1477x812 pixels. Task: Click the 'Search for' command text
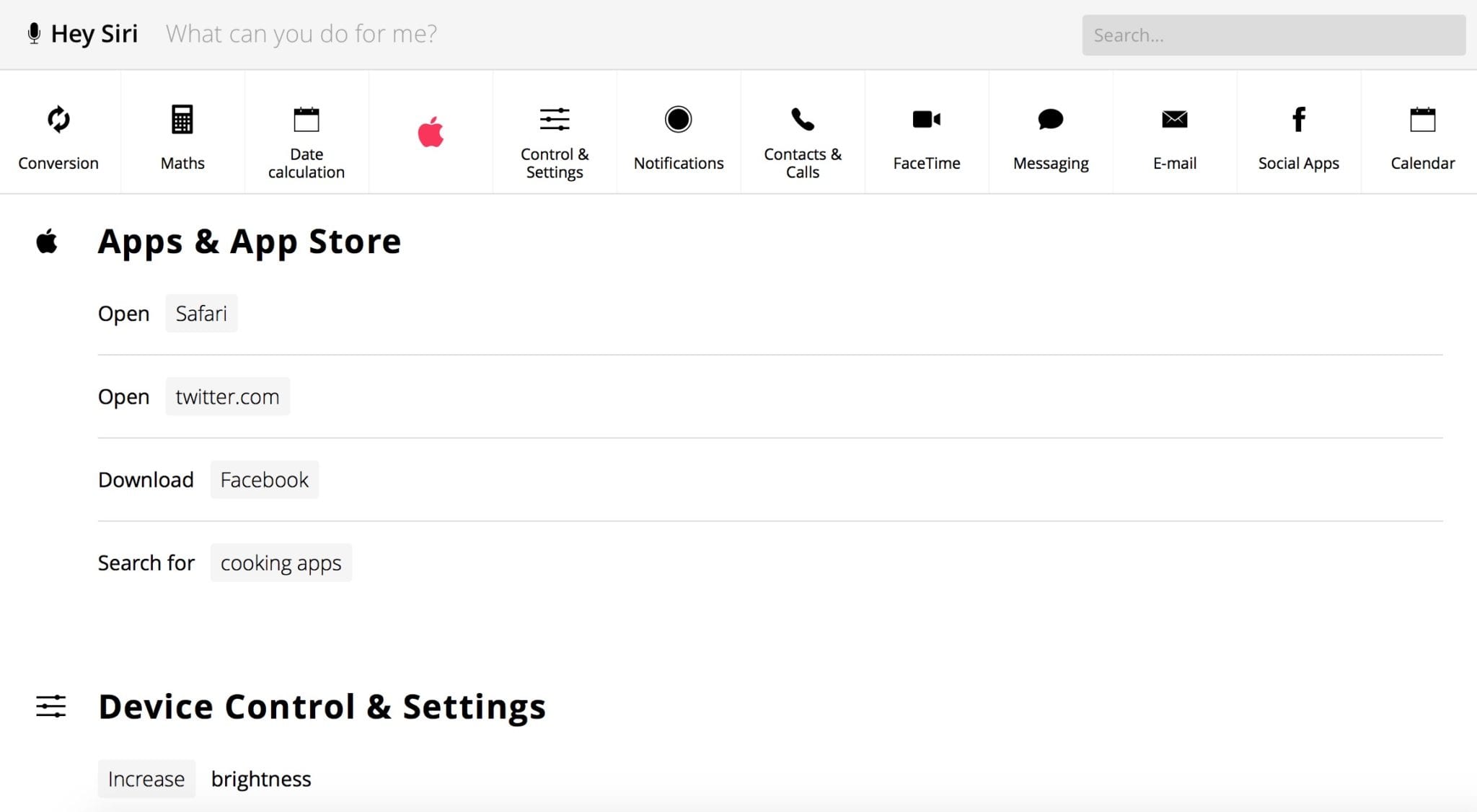[x=146, y=562]
